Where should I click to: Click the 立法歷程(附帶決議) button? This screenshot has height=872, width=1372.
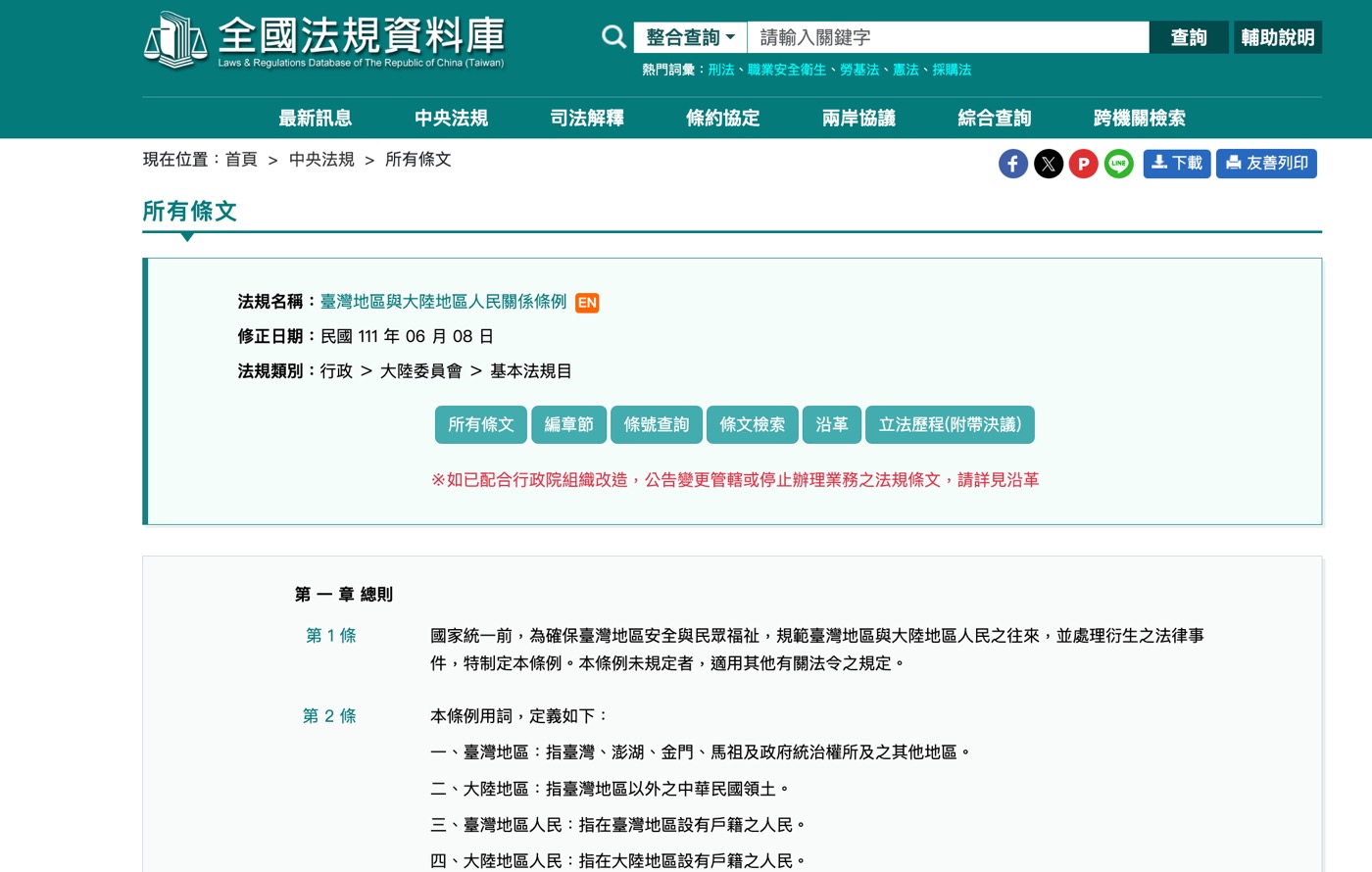point(950,424)
